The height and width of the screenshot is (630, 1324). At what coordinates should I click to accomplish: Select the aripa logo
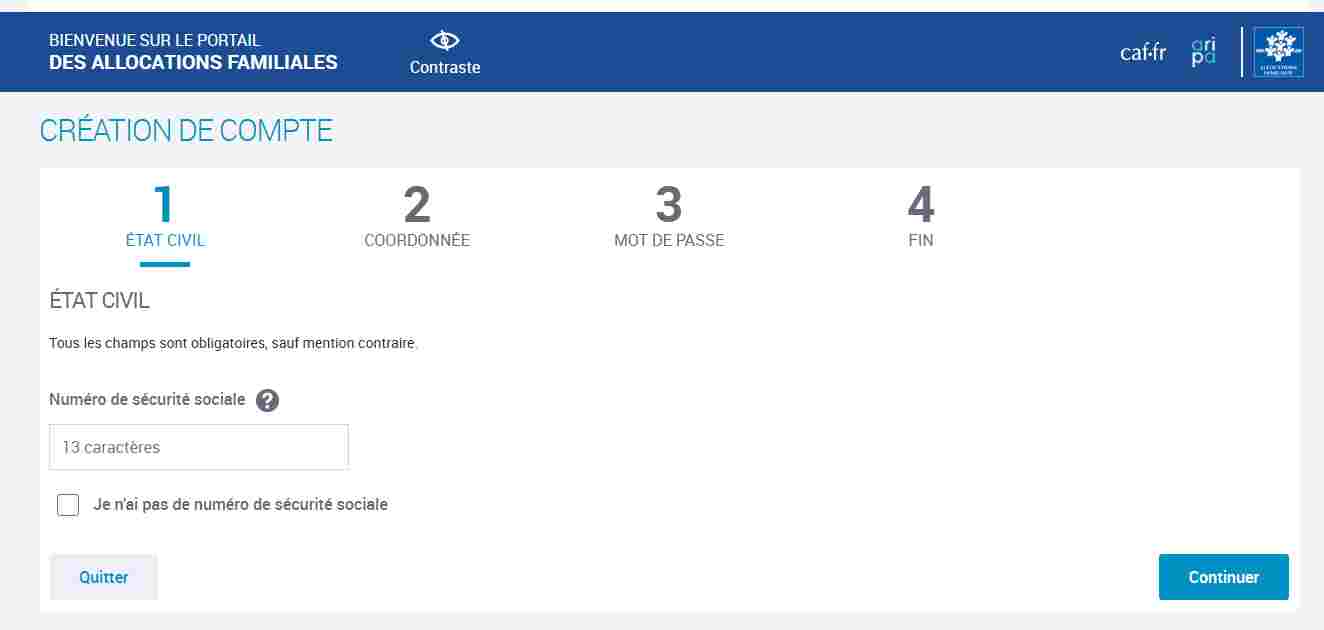pyautogui.click(x=1201, y=52)
